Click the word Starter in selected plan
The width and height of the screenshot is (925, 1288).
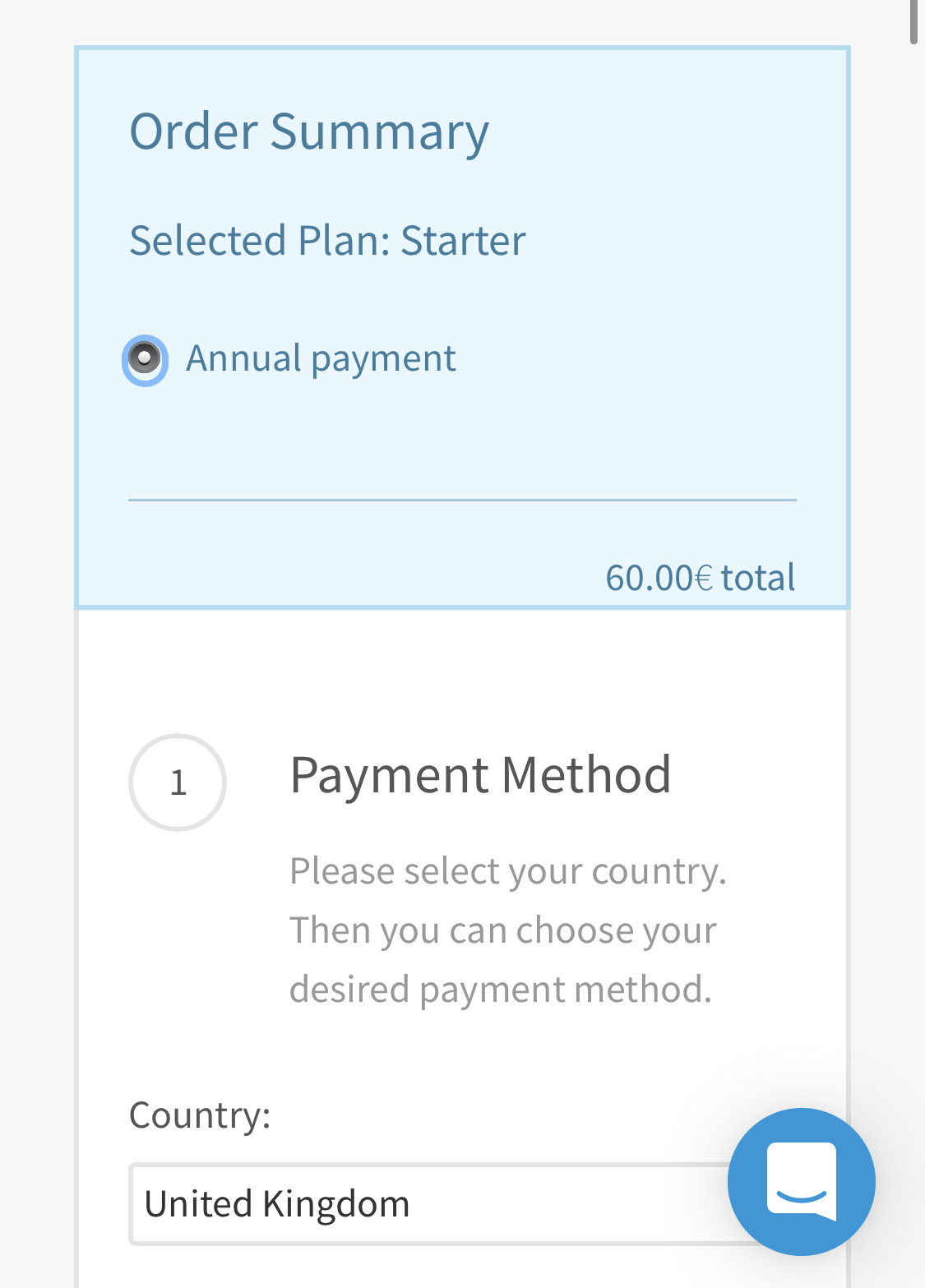(463, 241)
